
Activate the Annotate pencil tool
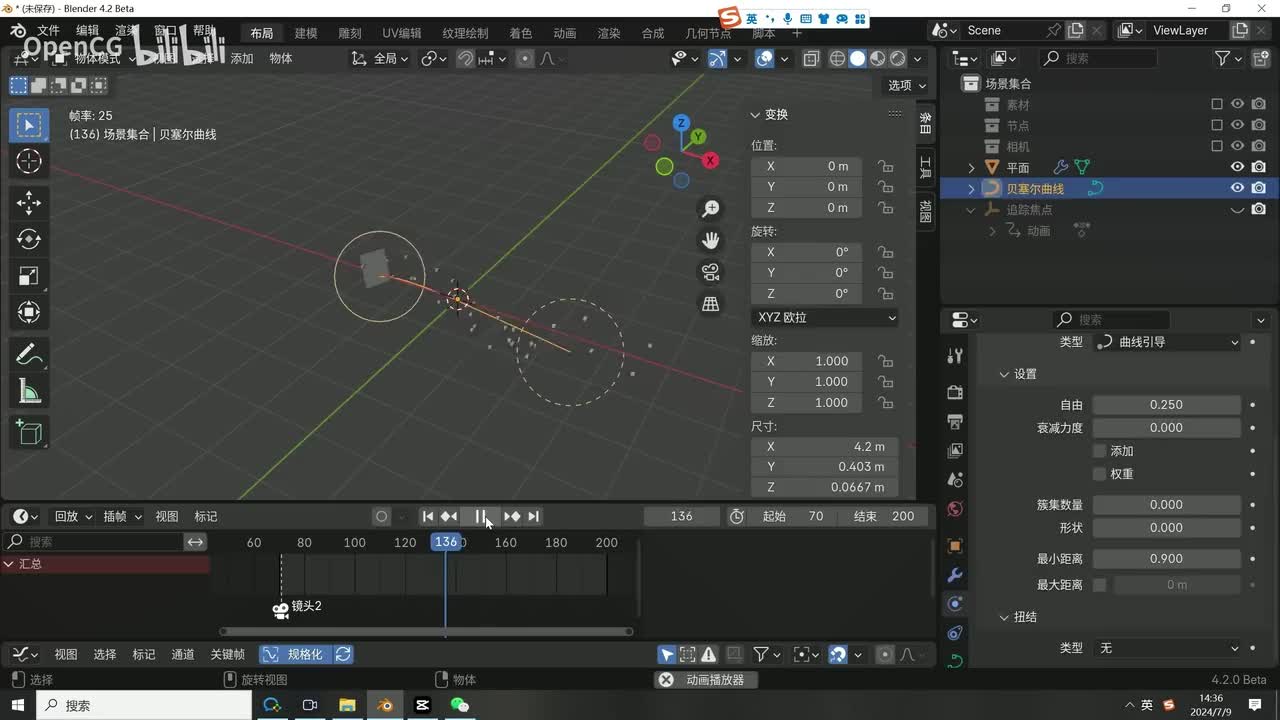click(29, 355)
